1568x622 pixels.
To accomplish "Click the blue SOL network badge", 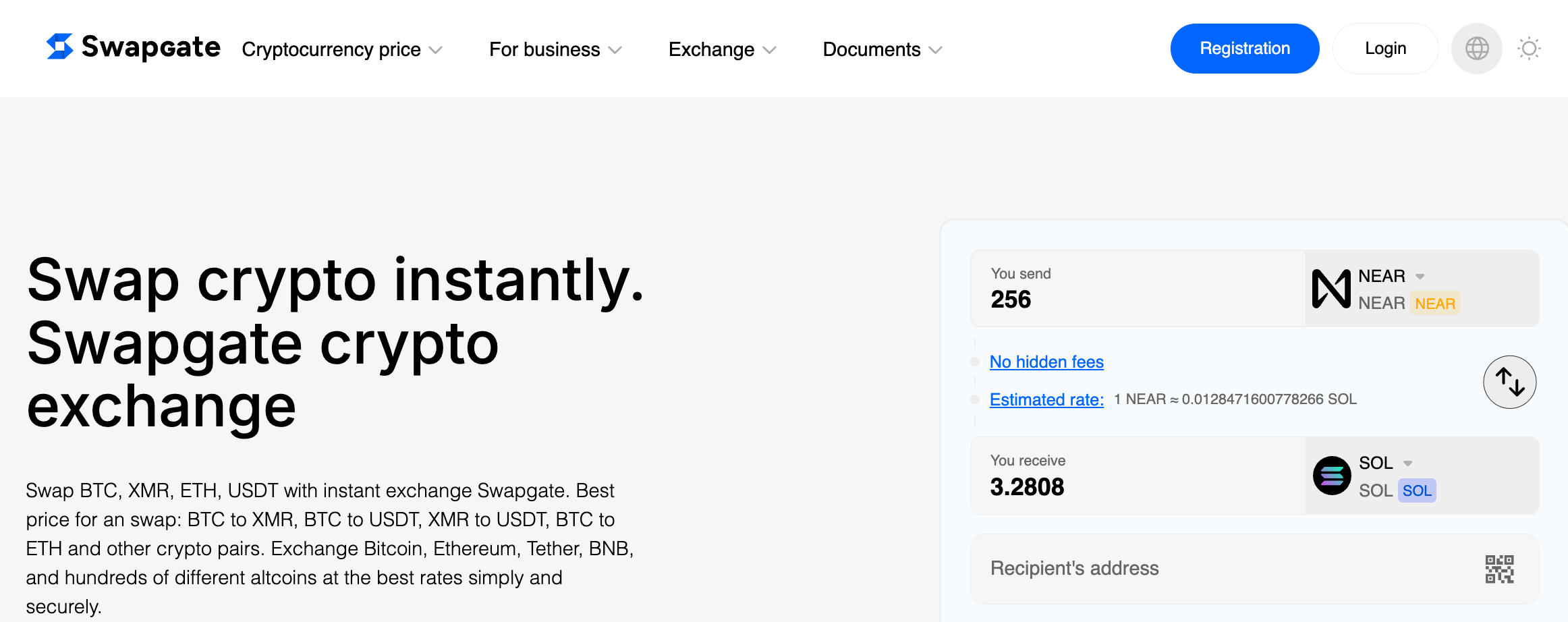I will [x=1416, y=490].
